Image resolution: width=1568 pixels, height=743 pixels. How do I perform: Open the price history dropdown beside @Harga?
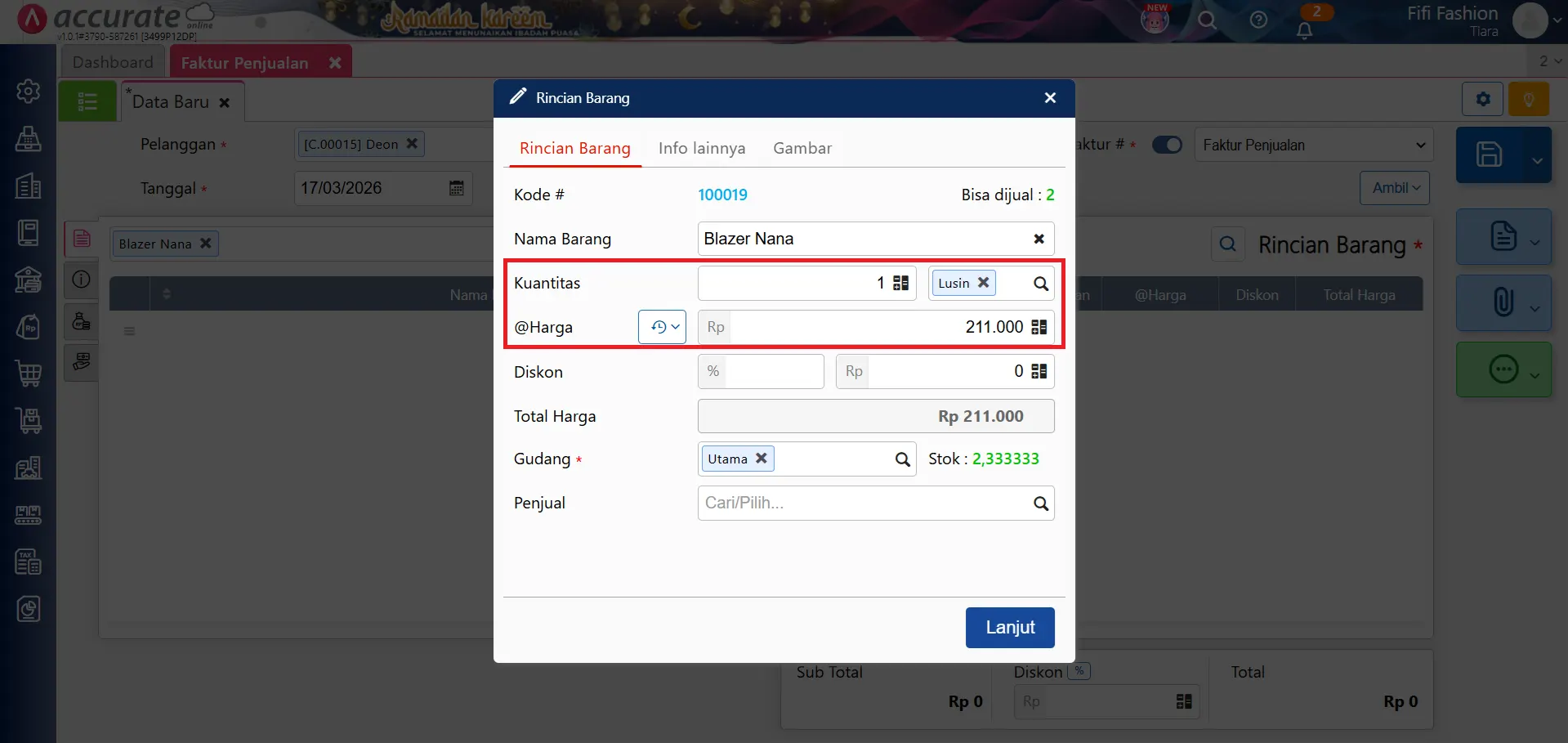(662, 327)
